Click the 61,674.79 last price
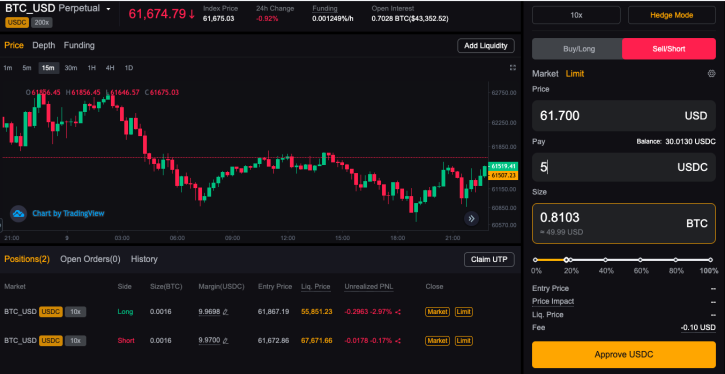This screenshot has height=374, width=725. pos(157,14)
